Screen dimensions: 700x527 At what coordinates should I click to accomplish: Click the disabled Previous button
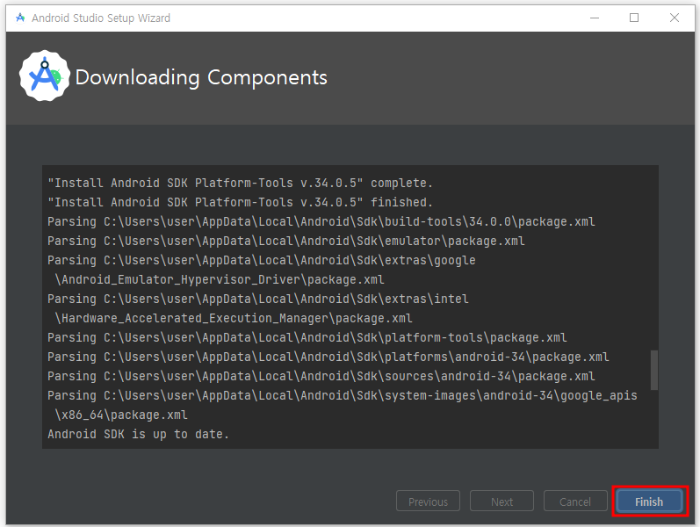click(x=428, y=502)
